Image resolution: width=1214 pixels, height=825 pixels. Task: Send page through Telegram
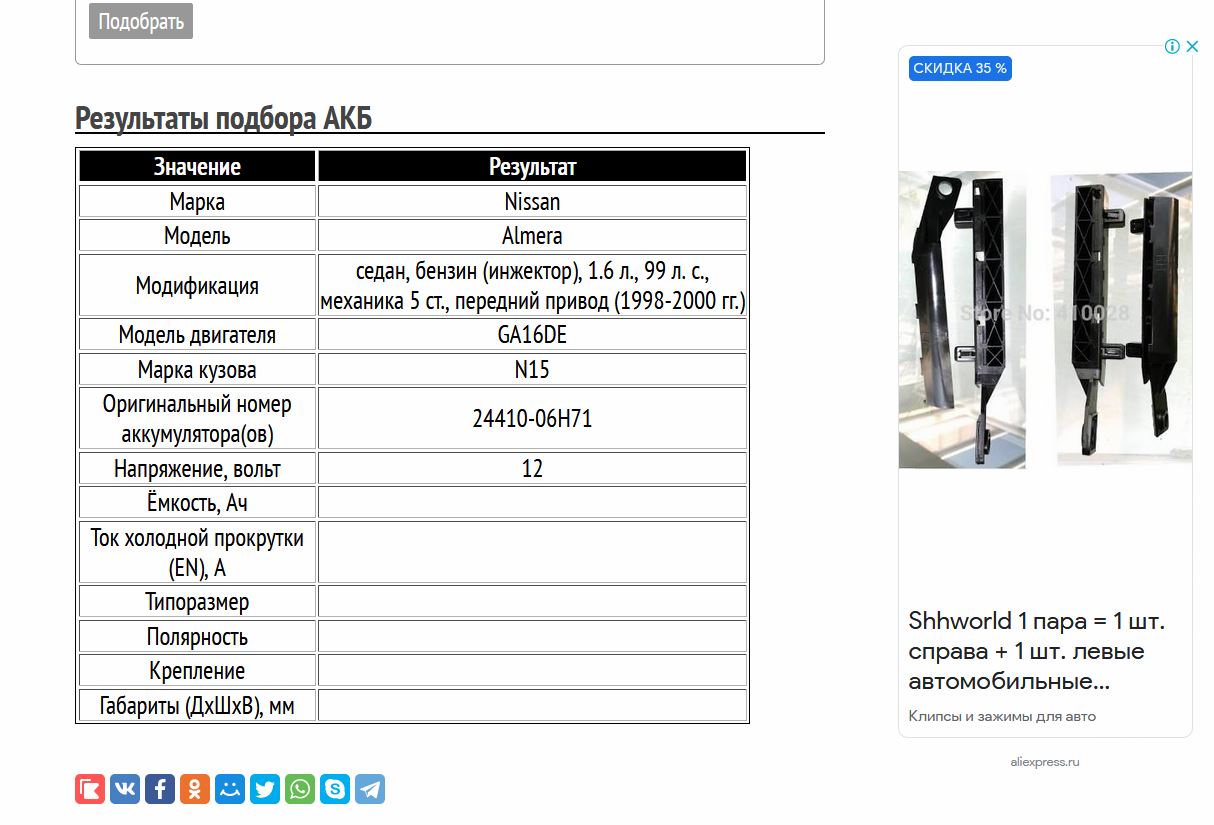pos(370,789)
